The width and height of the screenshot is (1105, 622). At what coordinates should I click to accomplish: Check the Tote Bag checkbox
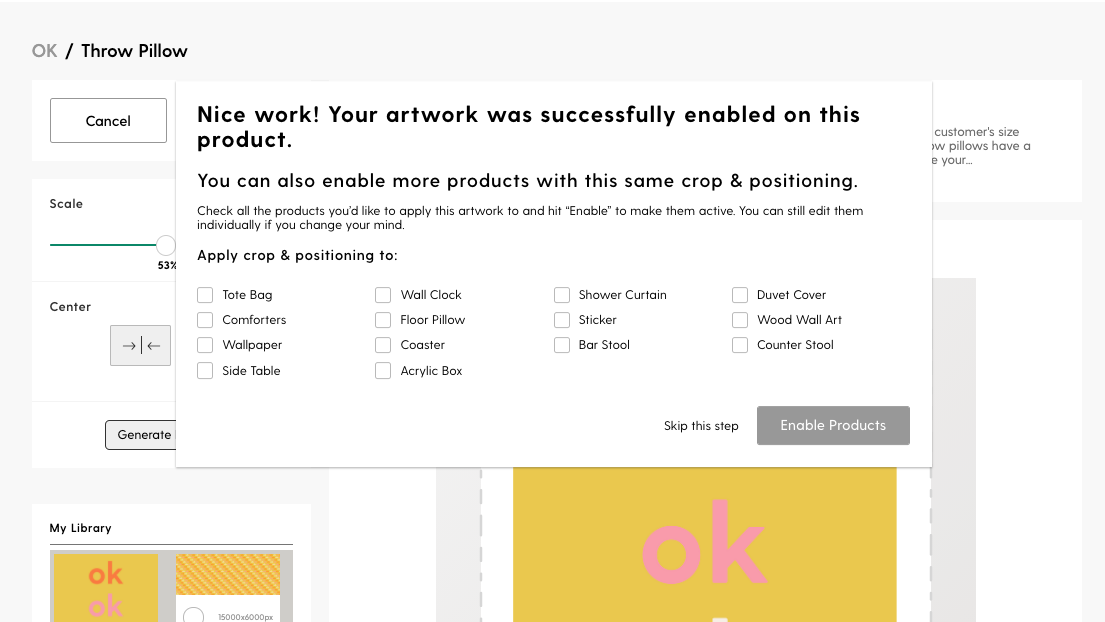click(205, 294)
